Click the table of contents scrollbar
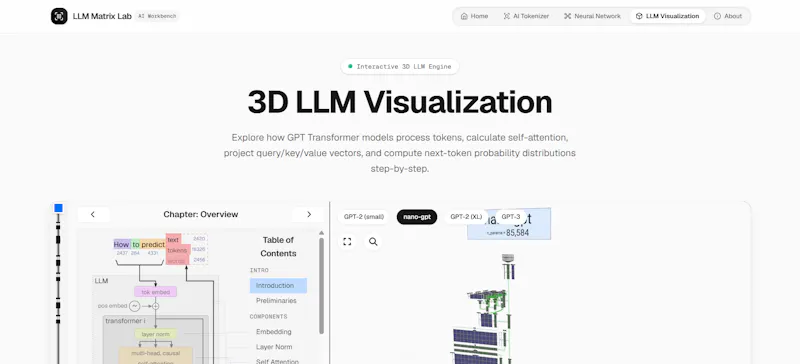800x364 pixels. tap(321, 286)
